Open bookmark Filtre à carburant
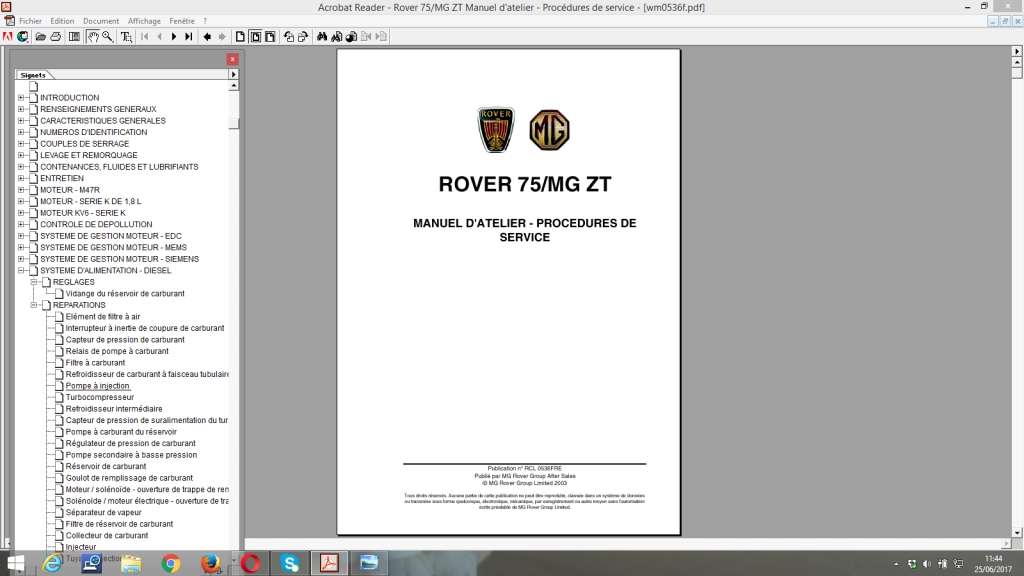This screenshot has height=576, width=1024. point(95,362)
